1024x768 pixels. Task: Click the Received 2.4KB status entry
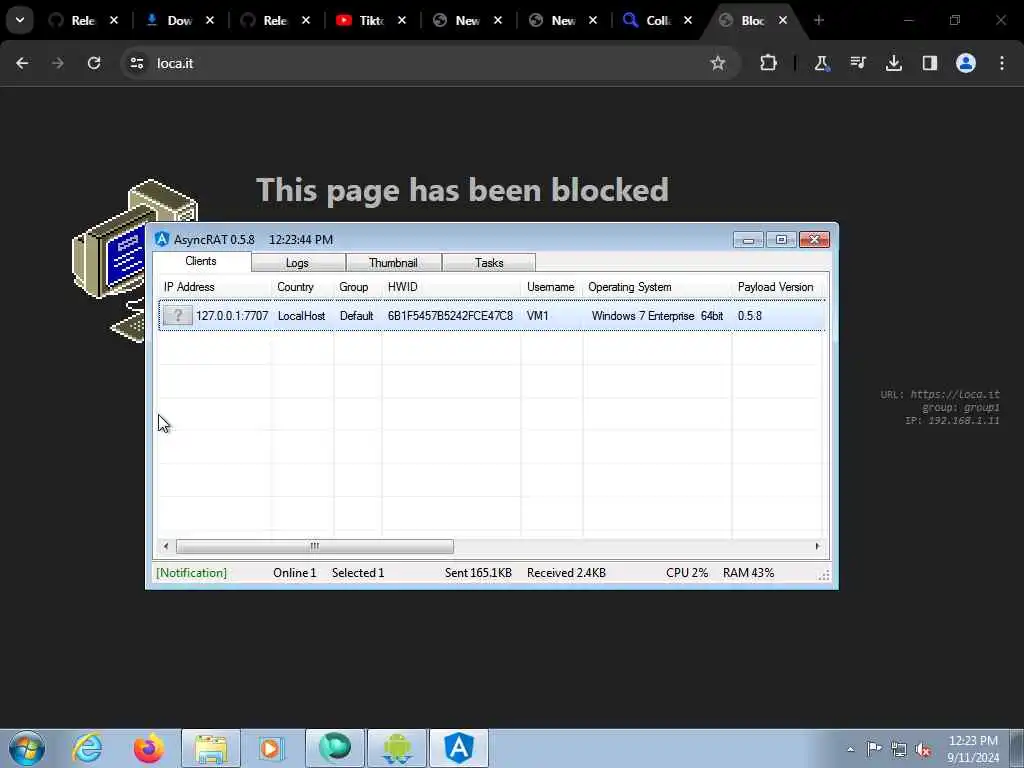click(x=566, y=573)
